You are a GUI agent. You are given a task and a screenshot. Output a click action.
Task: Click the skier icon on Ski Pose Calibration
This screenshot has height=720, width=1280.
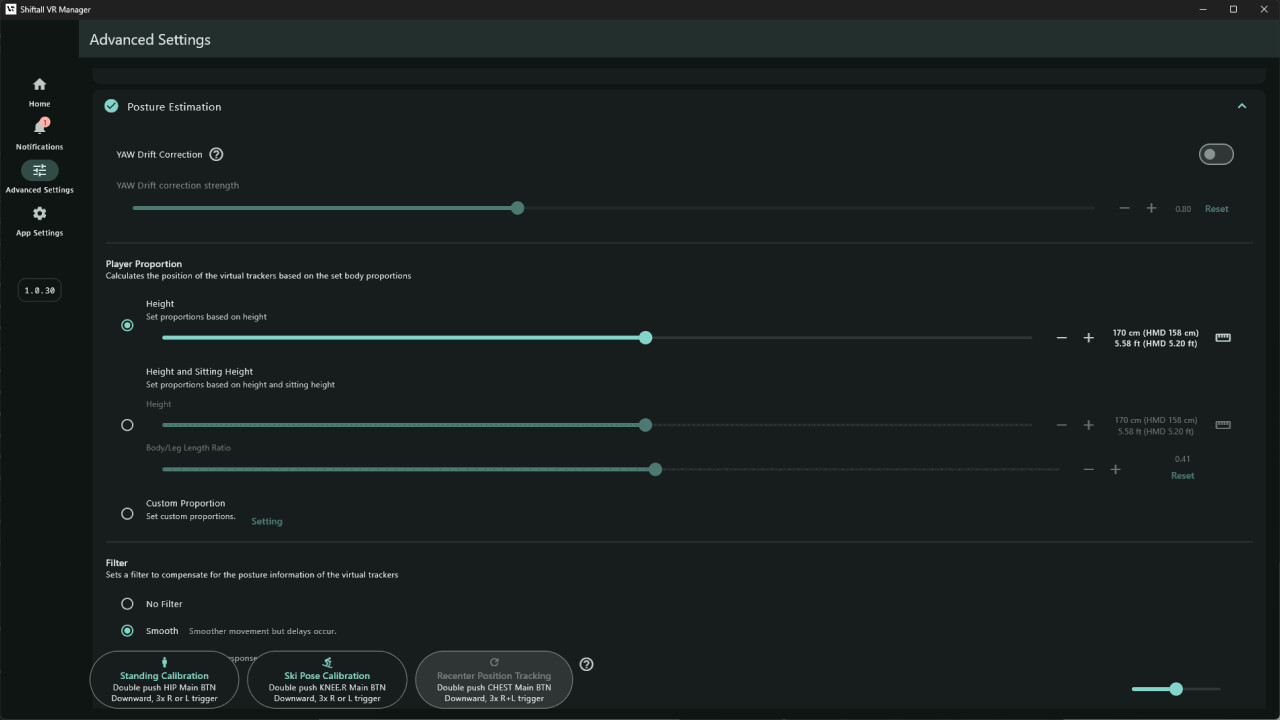coord(327,661)
